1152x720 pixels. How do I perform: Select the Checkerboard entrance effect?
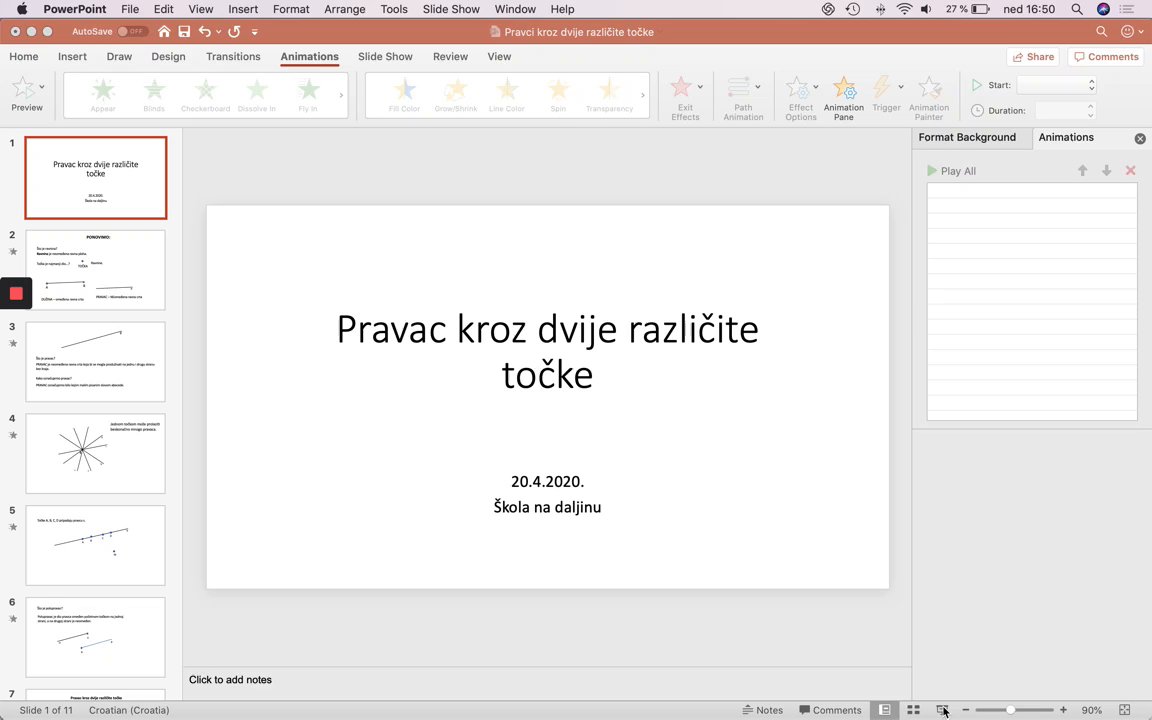[206, 95]
